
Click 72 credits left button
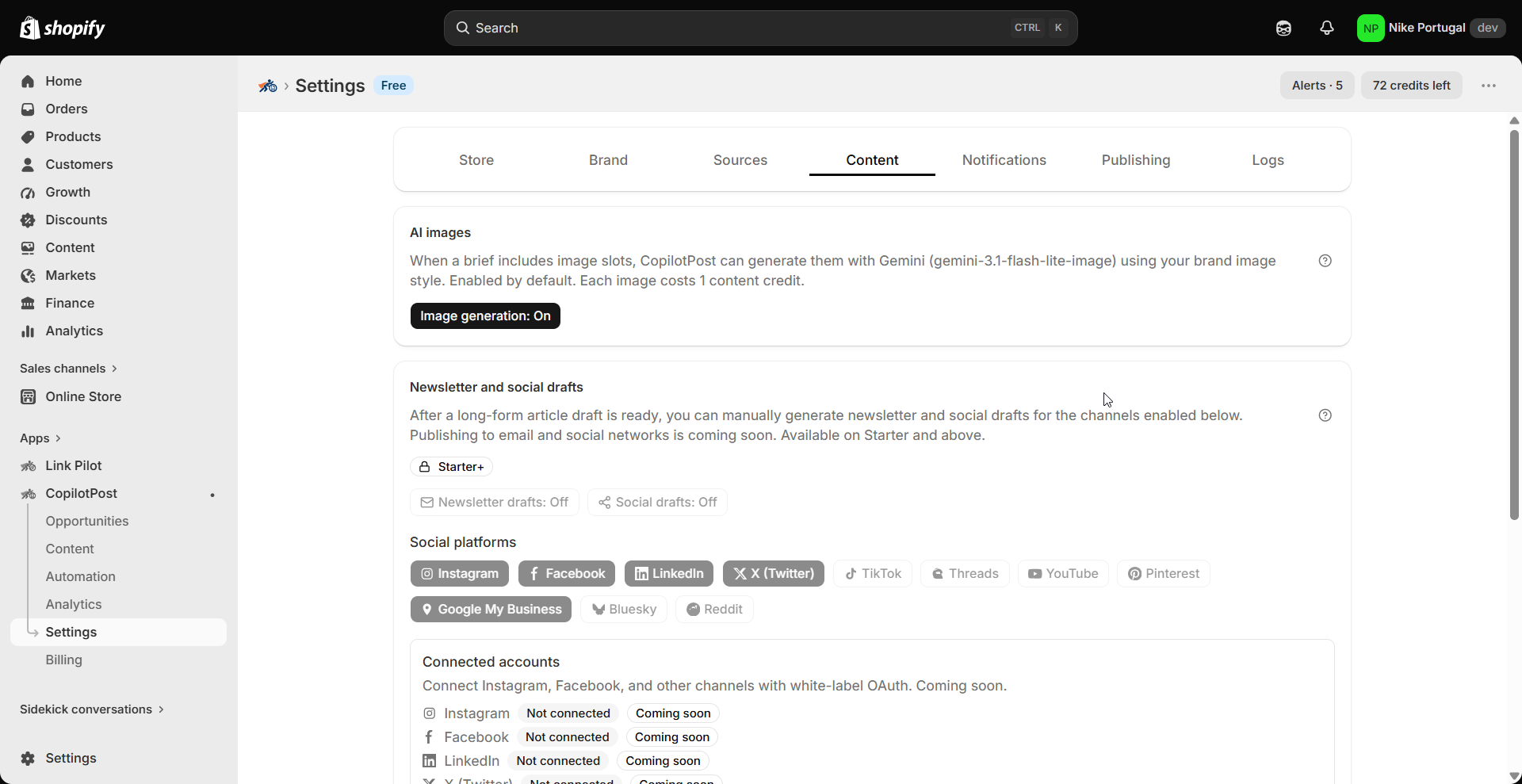pyautogui.click(x=1412, y=86)
